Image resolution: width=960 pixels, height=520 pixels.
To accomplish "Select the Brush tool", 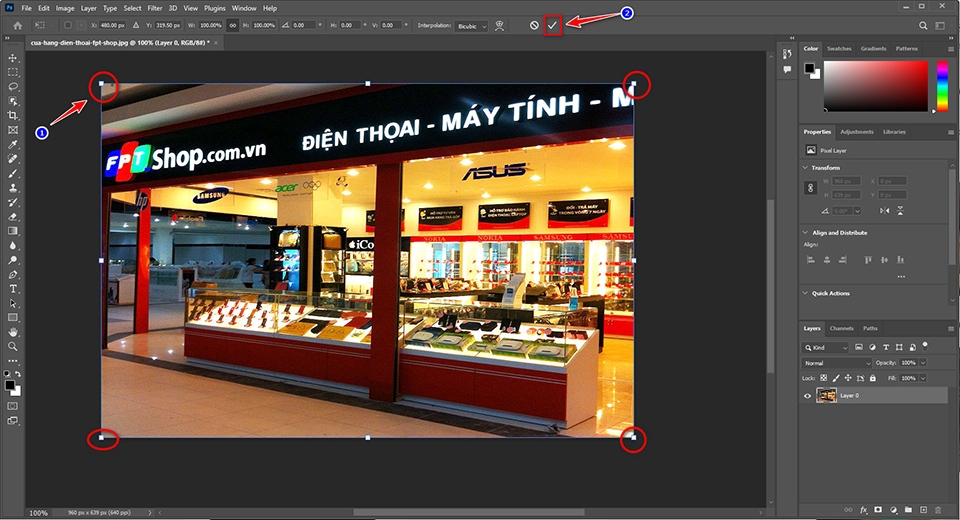I will coord(13,173).
